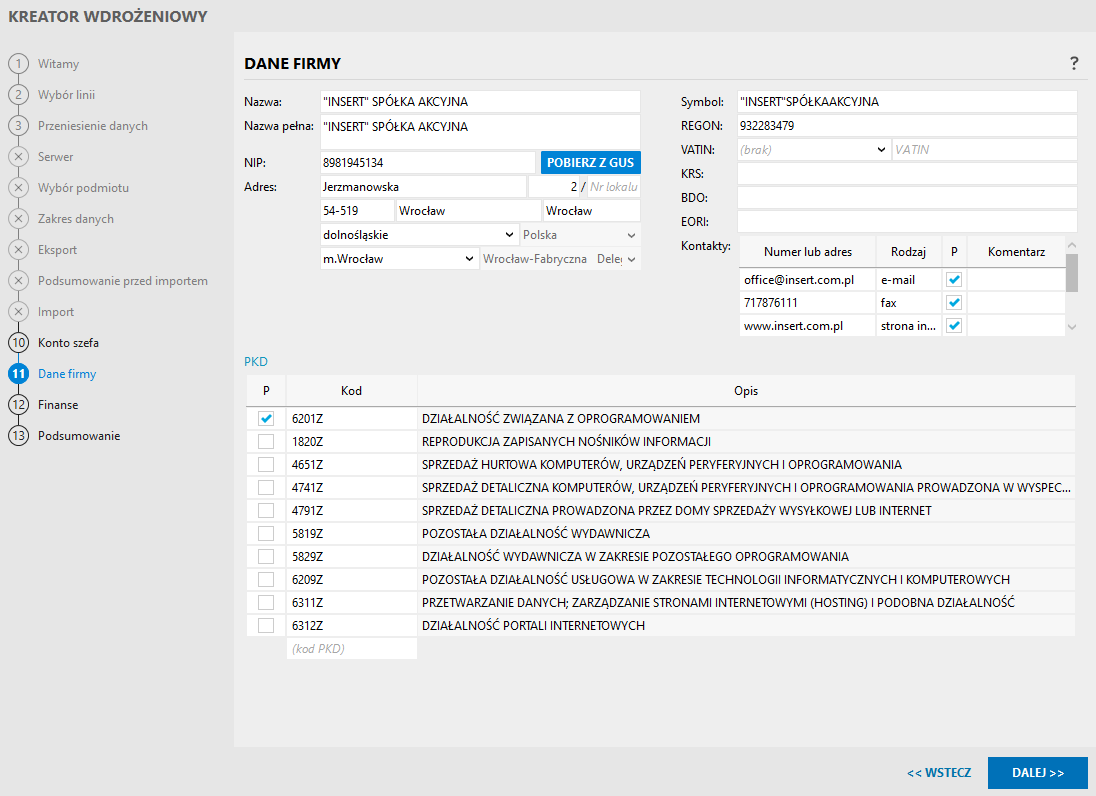
Task: Click step 1 circle icon for Witamy
Action: point(19,64)
